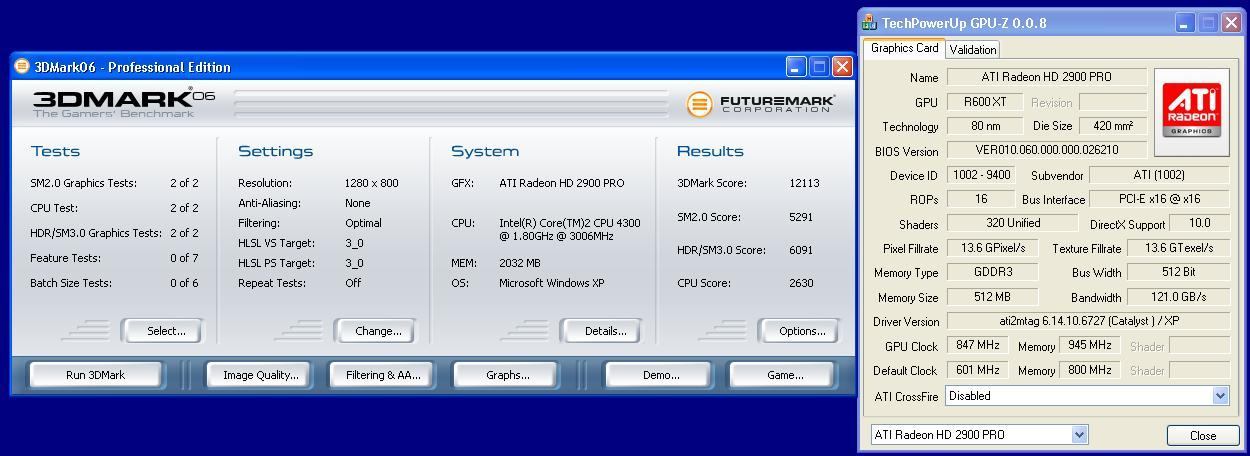Click the Die Size value 420 mm²

(x=1113, y=126)
